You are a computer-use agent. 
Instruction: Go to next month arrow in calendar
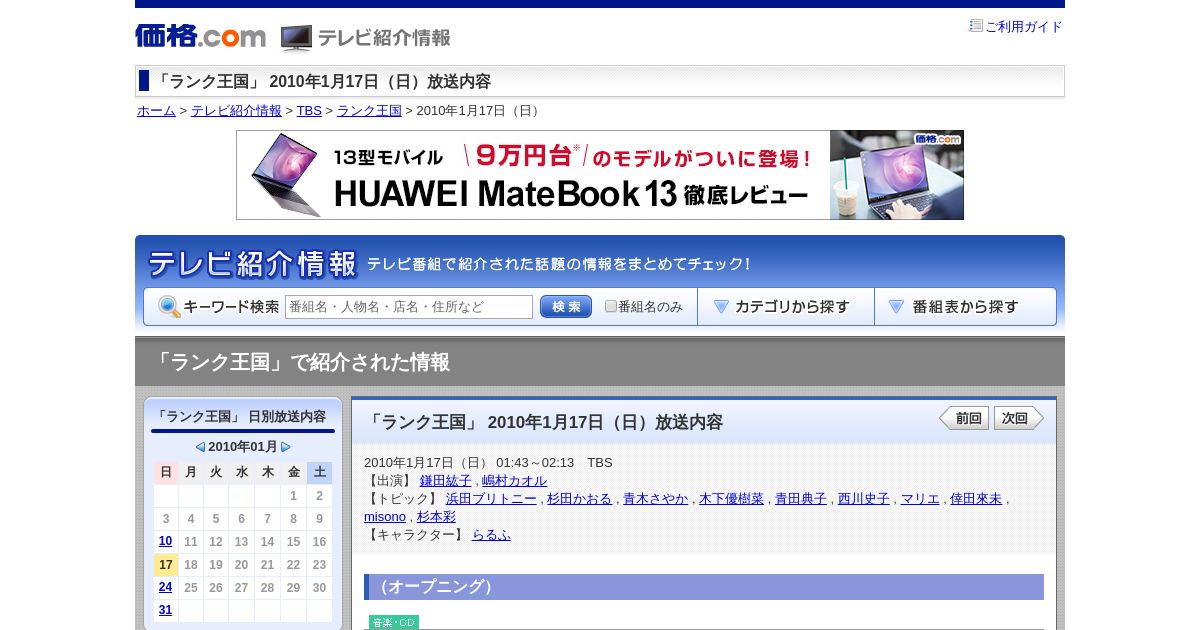click(x=286, y=447)
